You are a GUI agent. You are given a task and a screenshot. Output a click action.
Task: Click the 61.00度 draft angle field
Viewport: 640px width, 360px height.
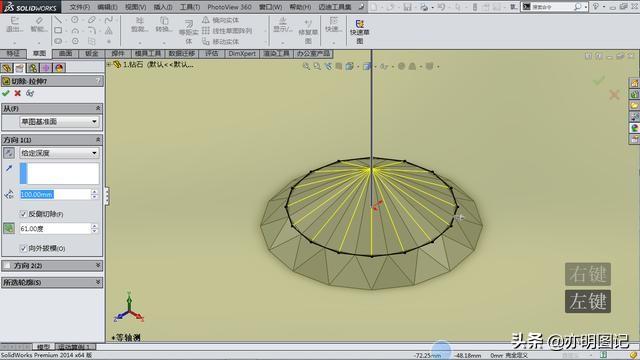[55, 229]
